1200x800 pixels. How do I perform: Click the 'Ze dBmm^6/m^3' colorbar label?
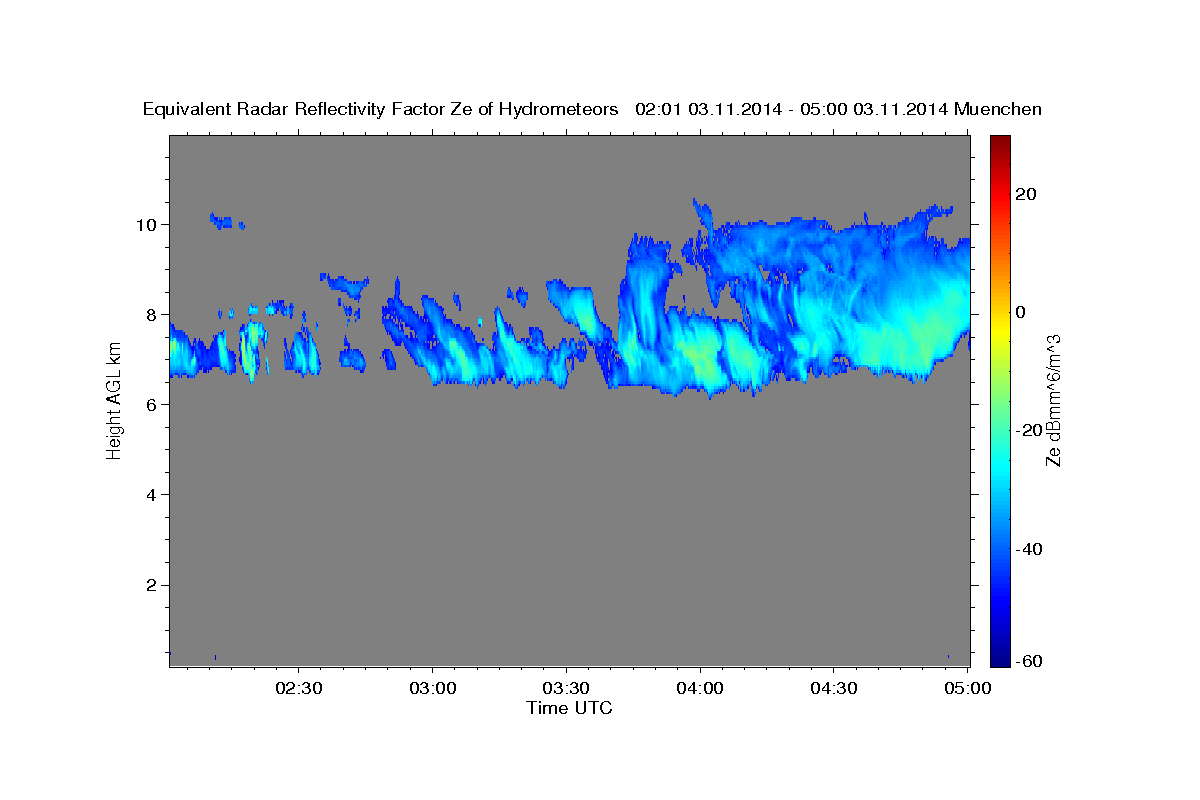coord(1052,400)
